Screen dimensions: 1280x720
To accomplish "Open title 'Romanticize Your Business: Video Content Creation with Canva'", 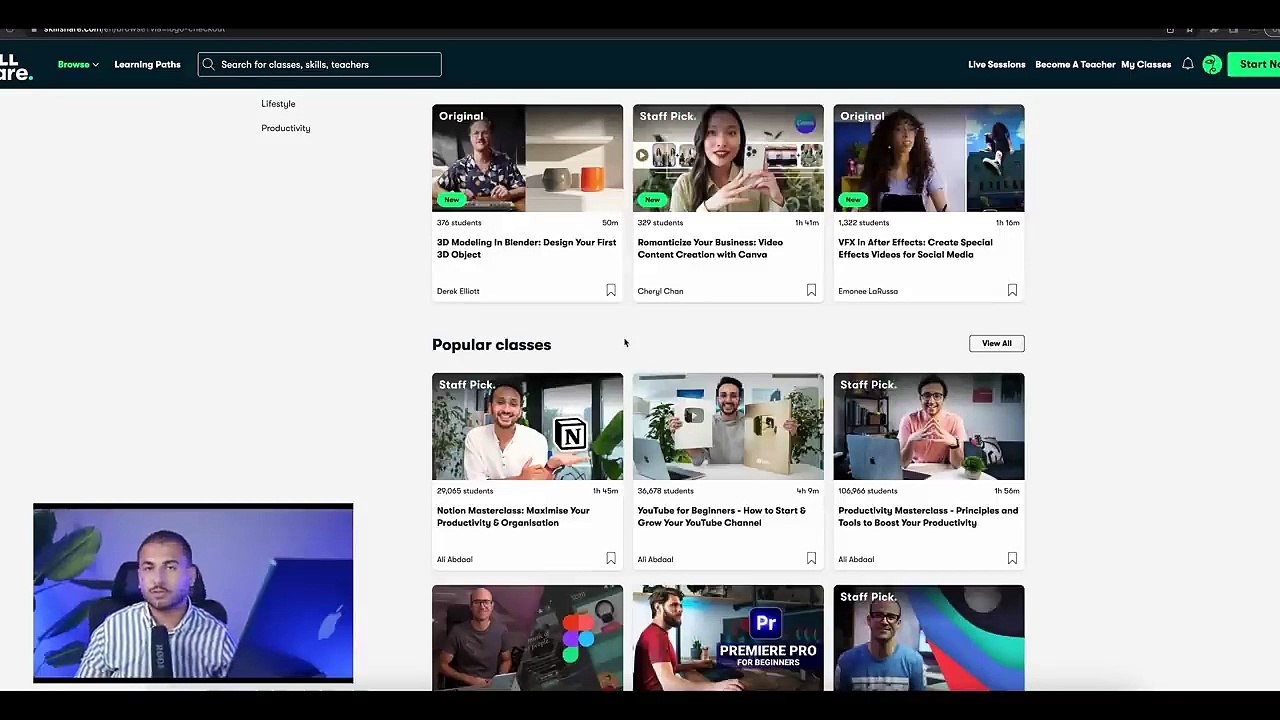I will (710, 248).
